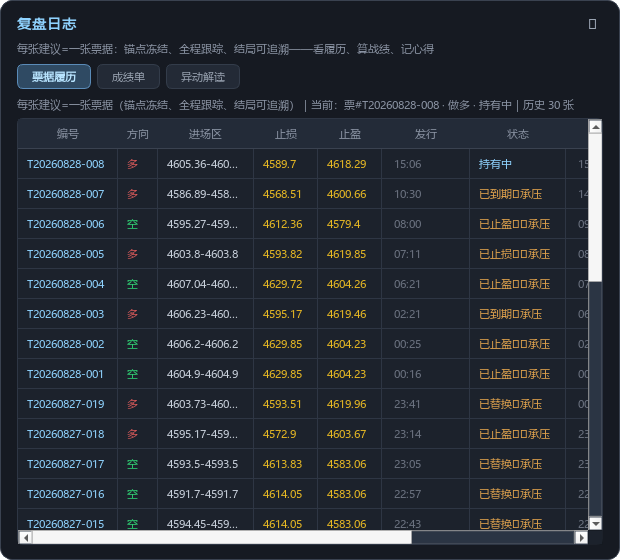Select ticket T20260827-015

point(66,524)
